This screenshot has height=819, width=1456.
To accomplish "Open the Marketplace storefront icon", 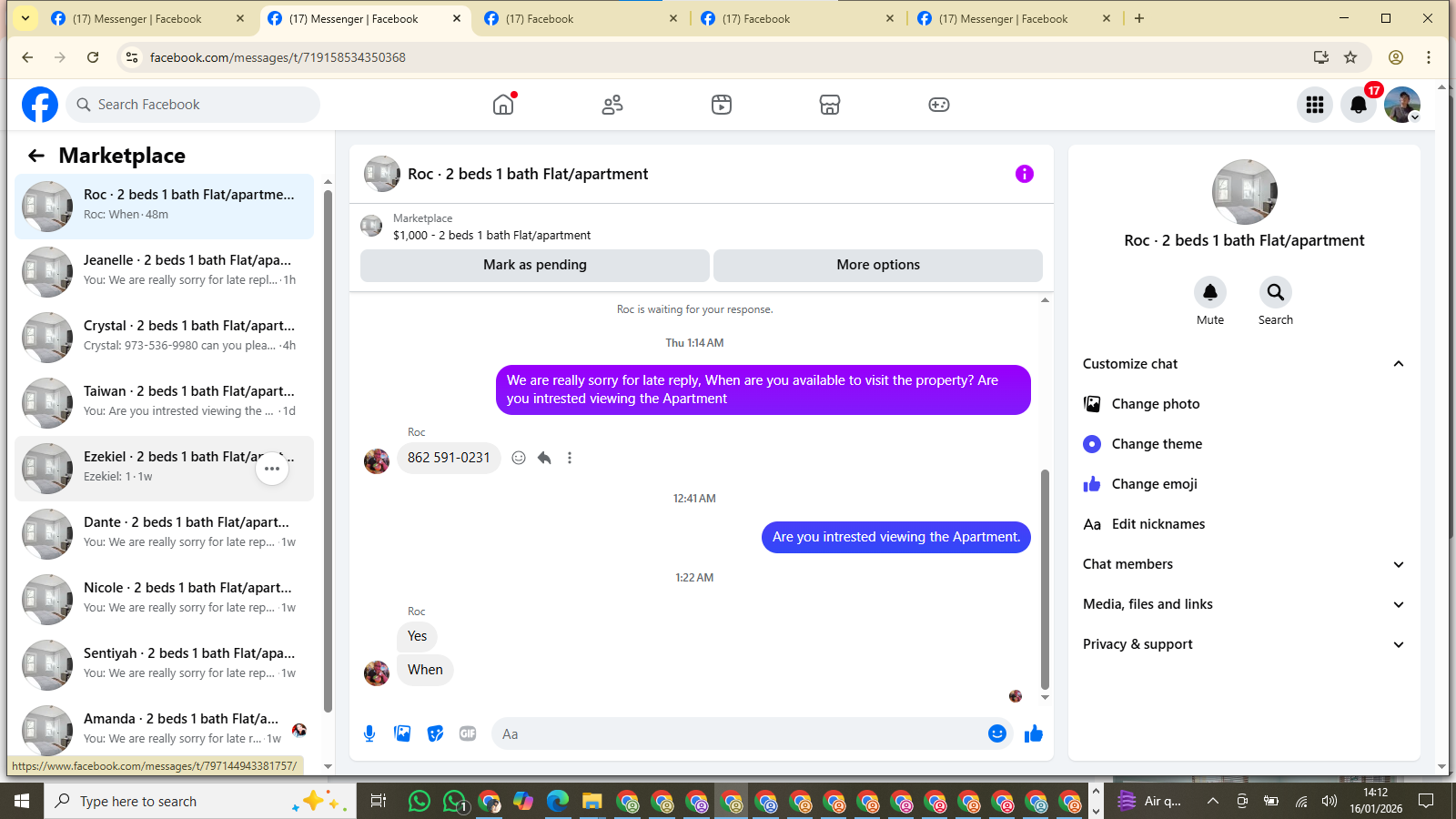I will pos(830,105).
